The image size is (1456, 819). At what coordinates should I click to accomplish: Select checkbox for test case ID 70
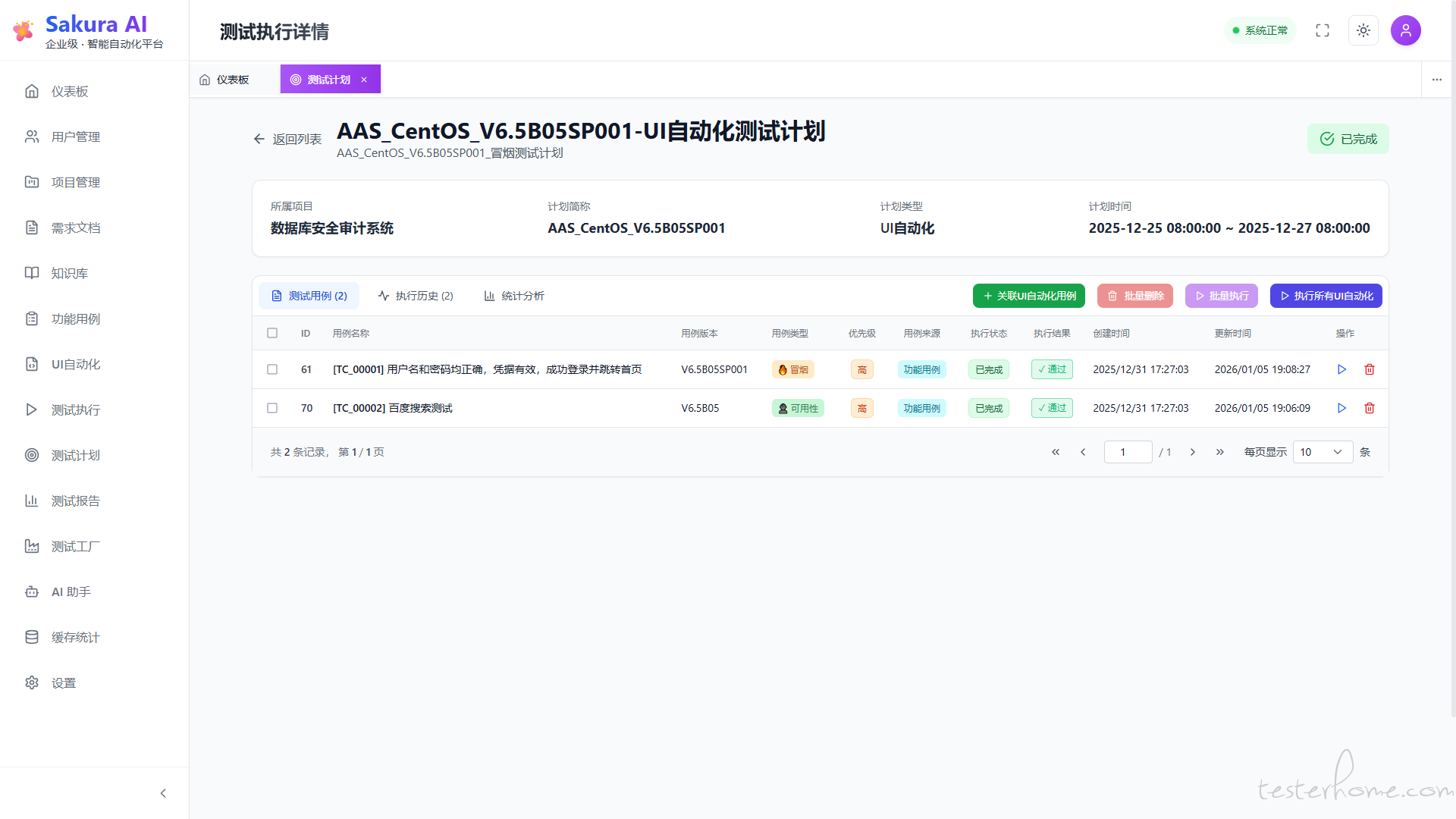tap(272, 408)
